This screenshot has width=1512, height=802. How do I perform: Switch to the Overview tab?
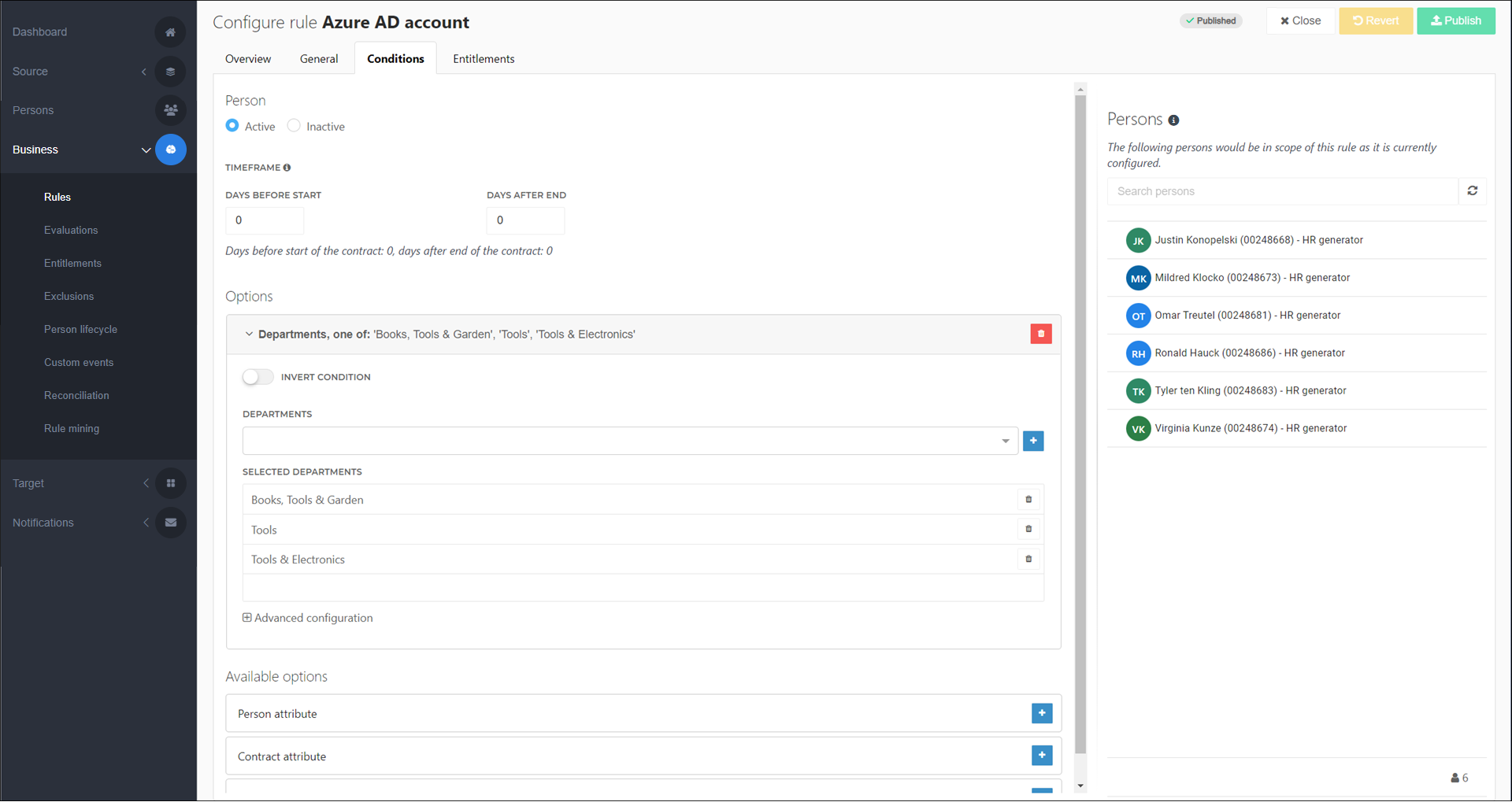pos(248,59)
